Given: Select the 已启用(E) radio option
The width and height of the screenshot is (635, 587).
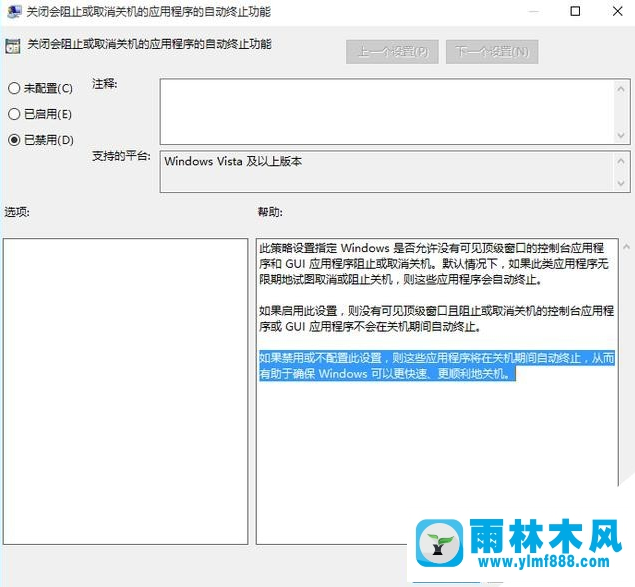Looking at the screenshot, I should tap(40, 114).
